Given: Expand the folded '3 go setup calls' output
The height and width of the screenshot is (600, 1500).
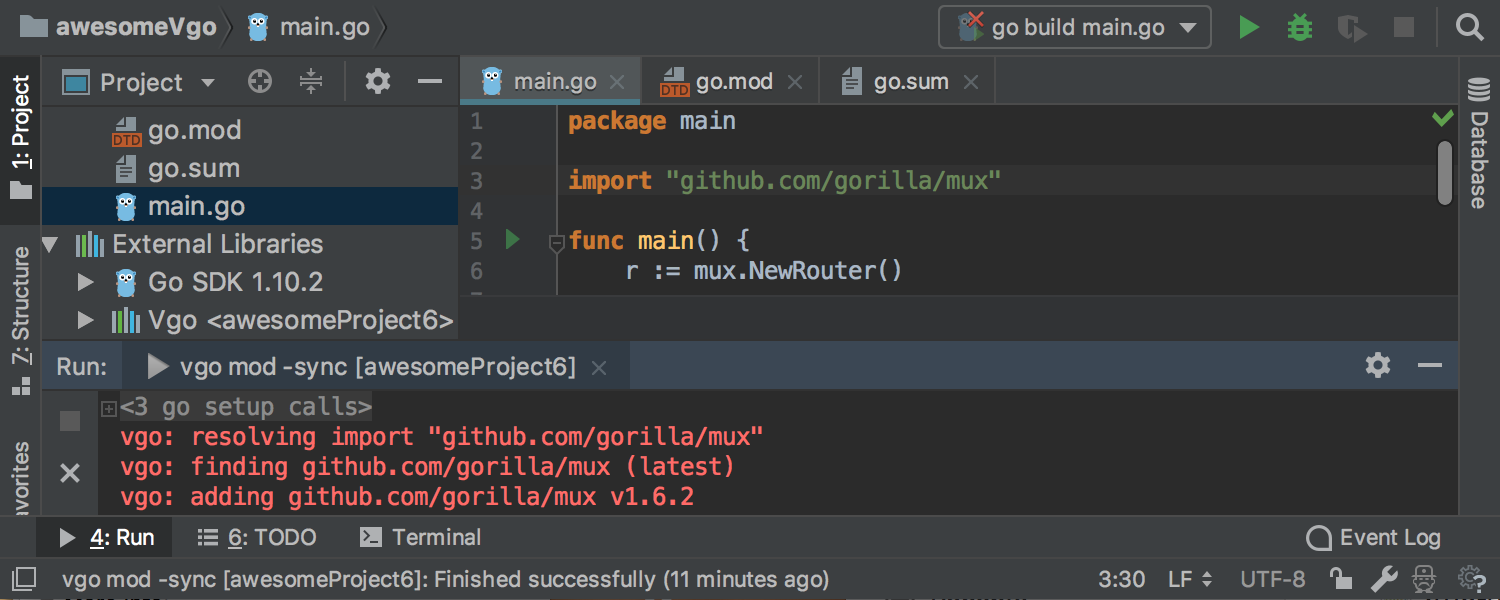Looking at the screenshot, I should (109, 408).
